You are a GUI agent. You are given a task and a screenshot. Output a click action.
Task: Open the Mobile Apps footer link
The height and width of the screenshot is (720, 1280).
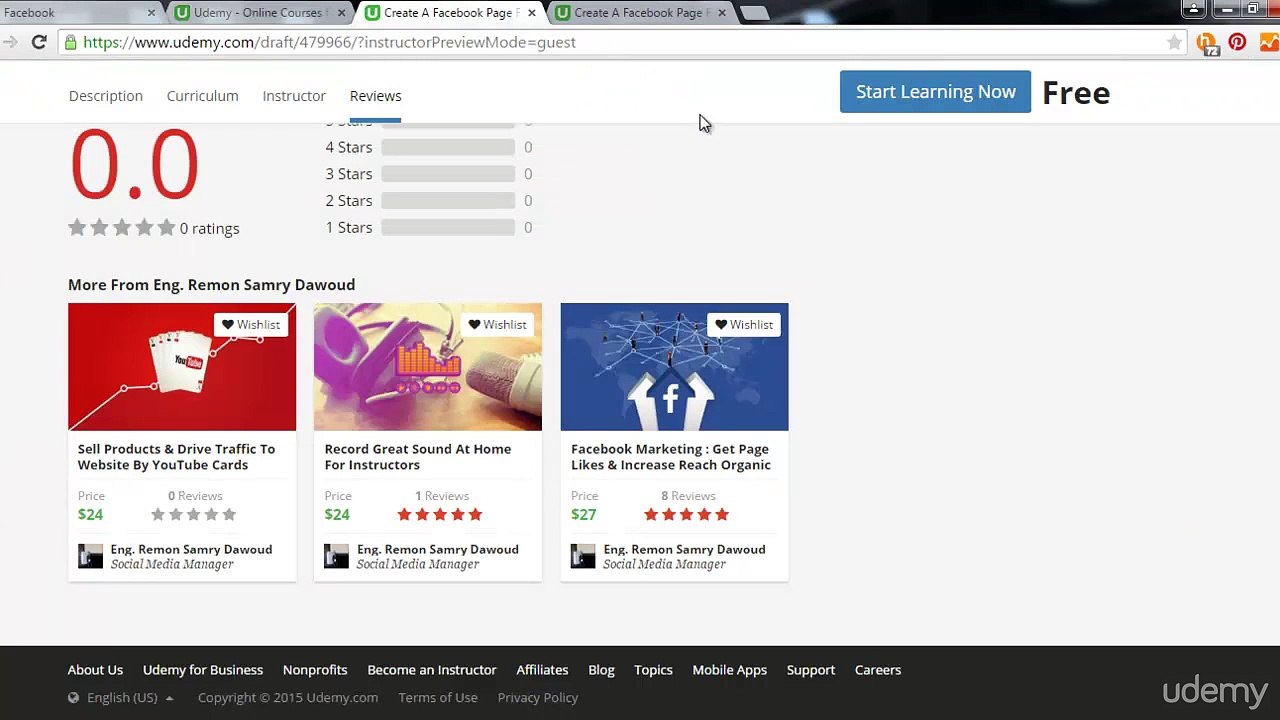(730, 670)
